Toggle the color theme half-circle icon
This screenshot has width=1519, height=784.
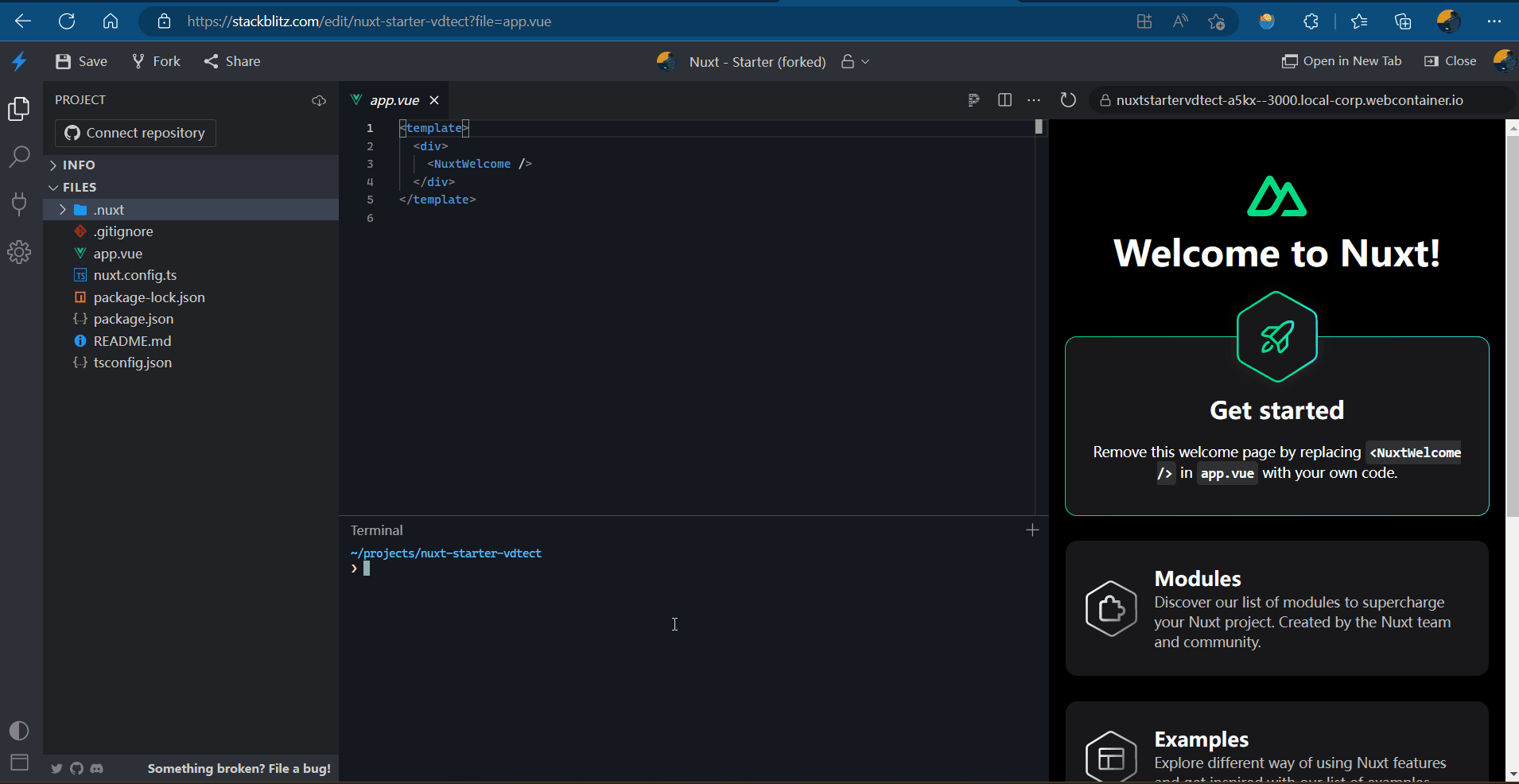19,731
